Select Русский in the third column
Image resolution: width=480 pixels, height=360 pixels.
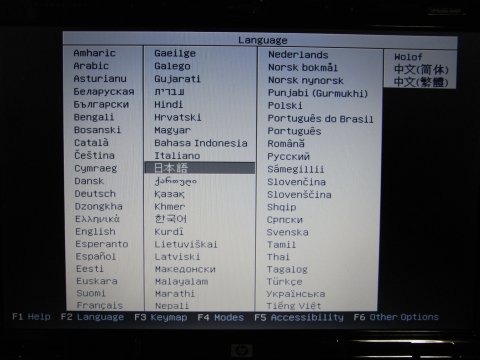[288, 156]
